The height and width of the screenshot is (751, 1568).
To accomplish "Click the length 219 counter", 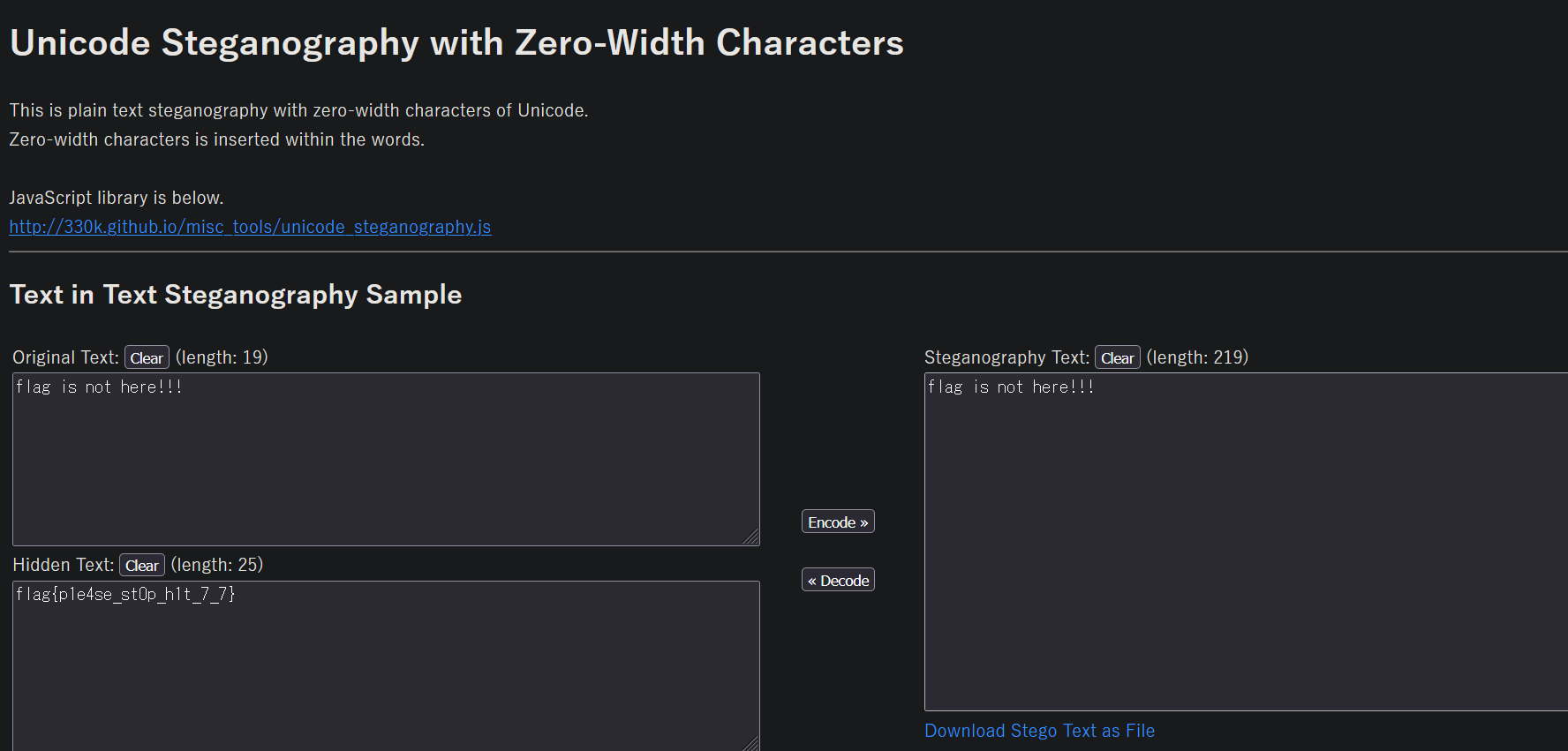I will pyautogui.click(x=1197, y=357).
